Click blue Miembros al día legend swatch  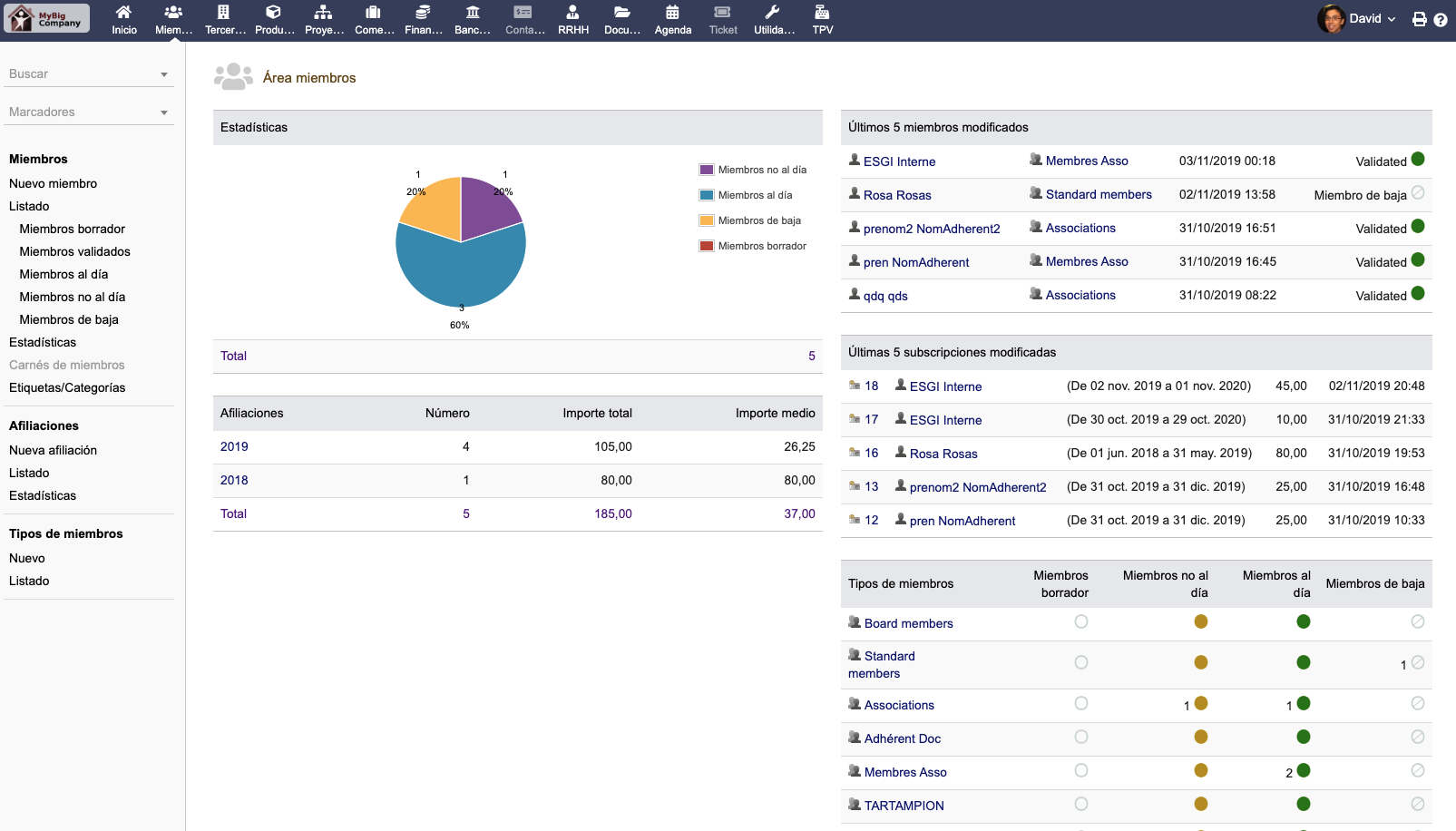(x=707, y=195)
